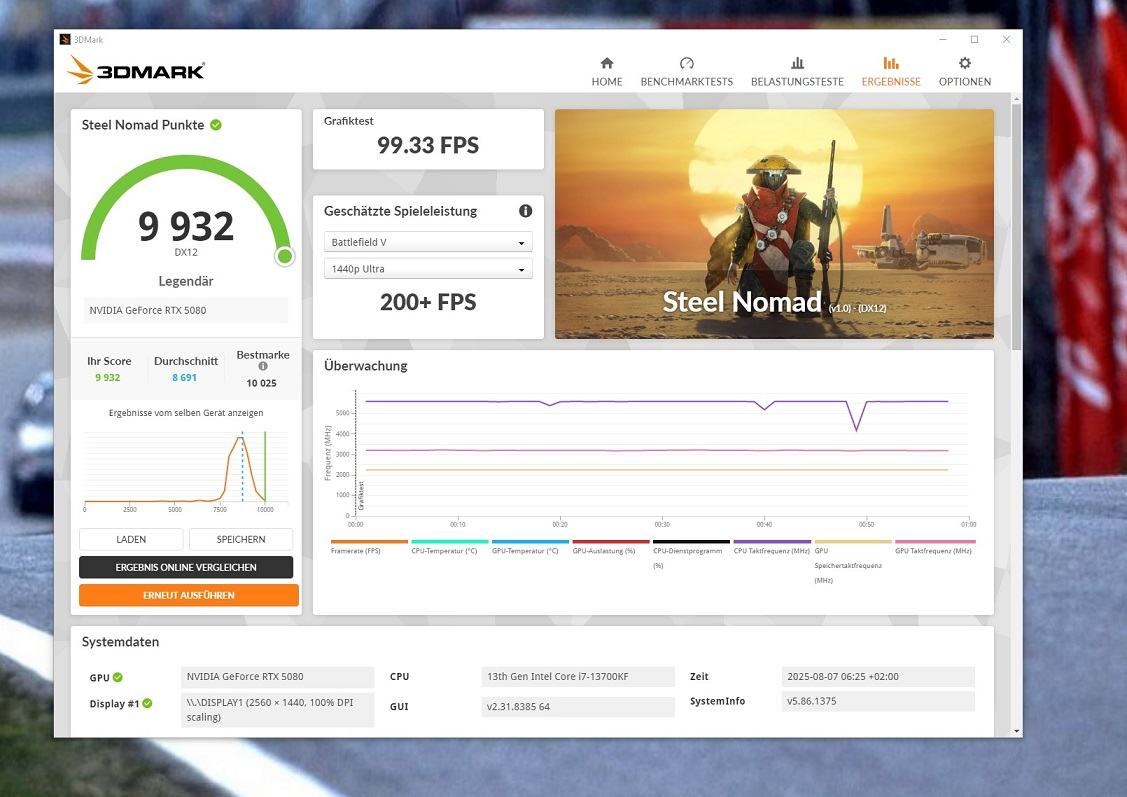This screenshot has height=797, width=1127.
Task: Click info icon next to Geschätzte Spieleleistung
Action: coord(525,211)
